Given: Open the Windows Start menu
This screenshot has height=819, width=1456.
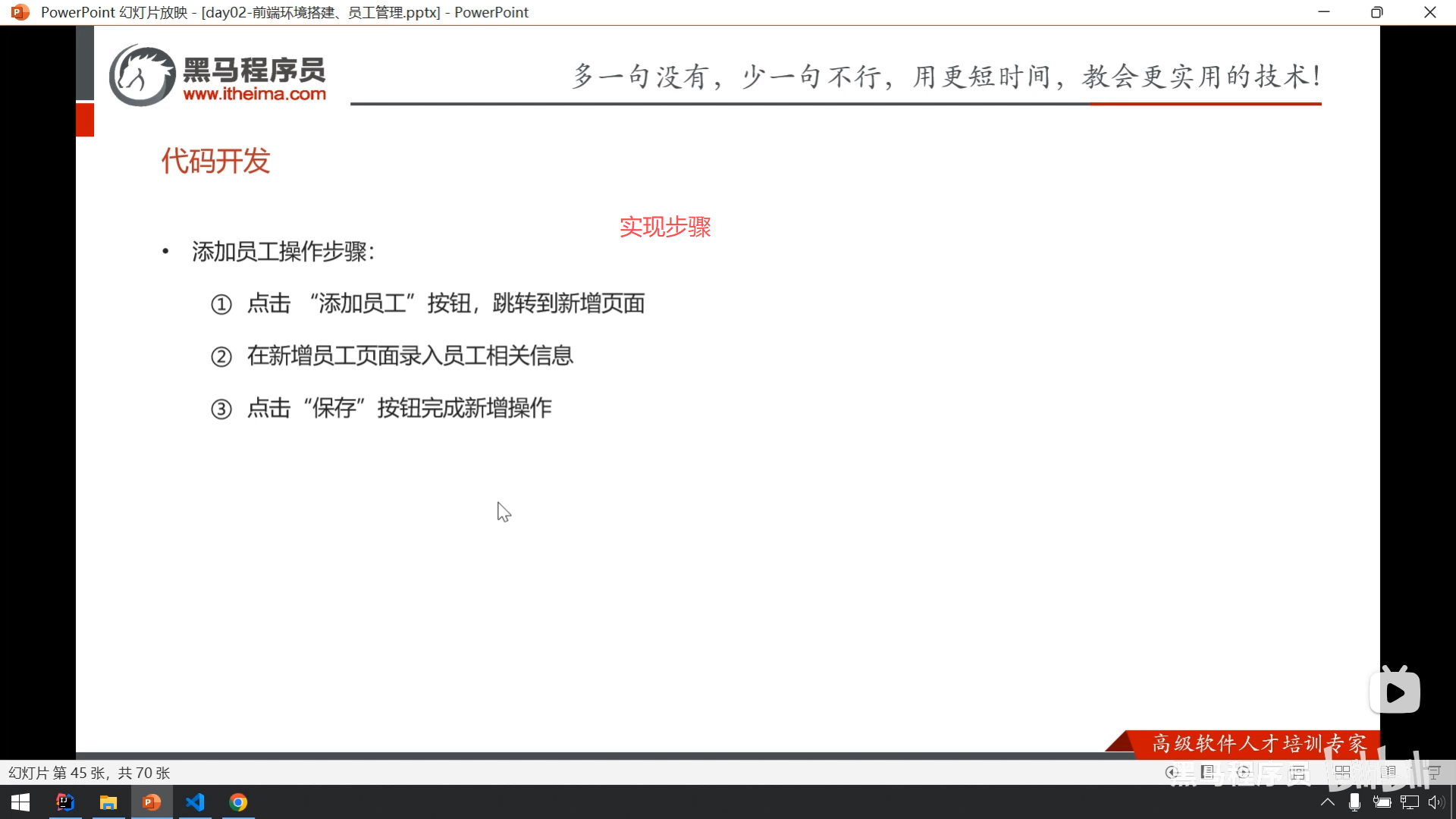Looking at the screenshot, I should 20,802.
